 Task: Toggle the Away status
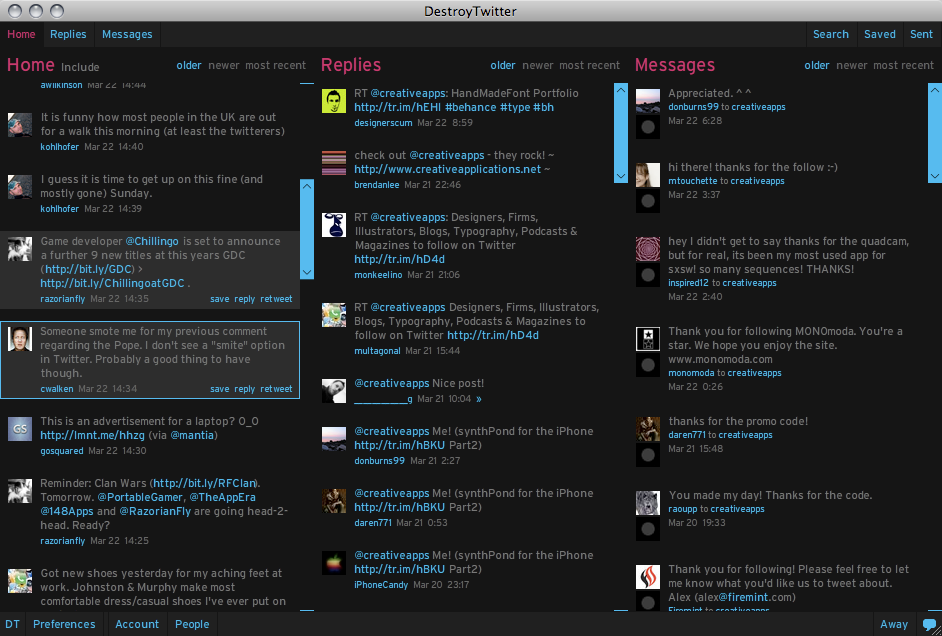(x=894, y=624)
